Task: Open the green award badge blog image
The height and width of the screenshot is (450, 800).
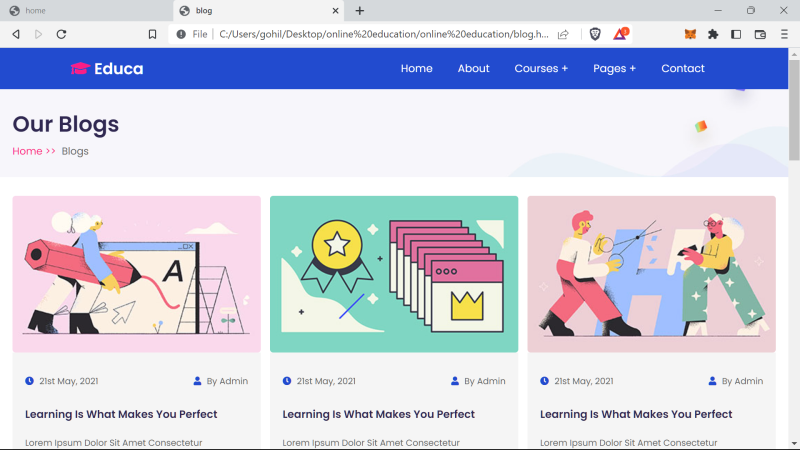Action: coord(394,274)
